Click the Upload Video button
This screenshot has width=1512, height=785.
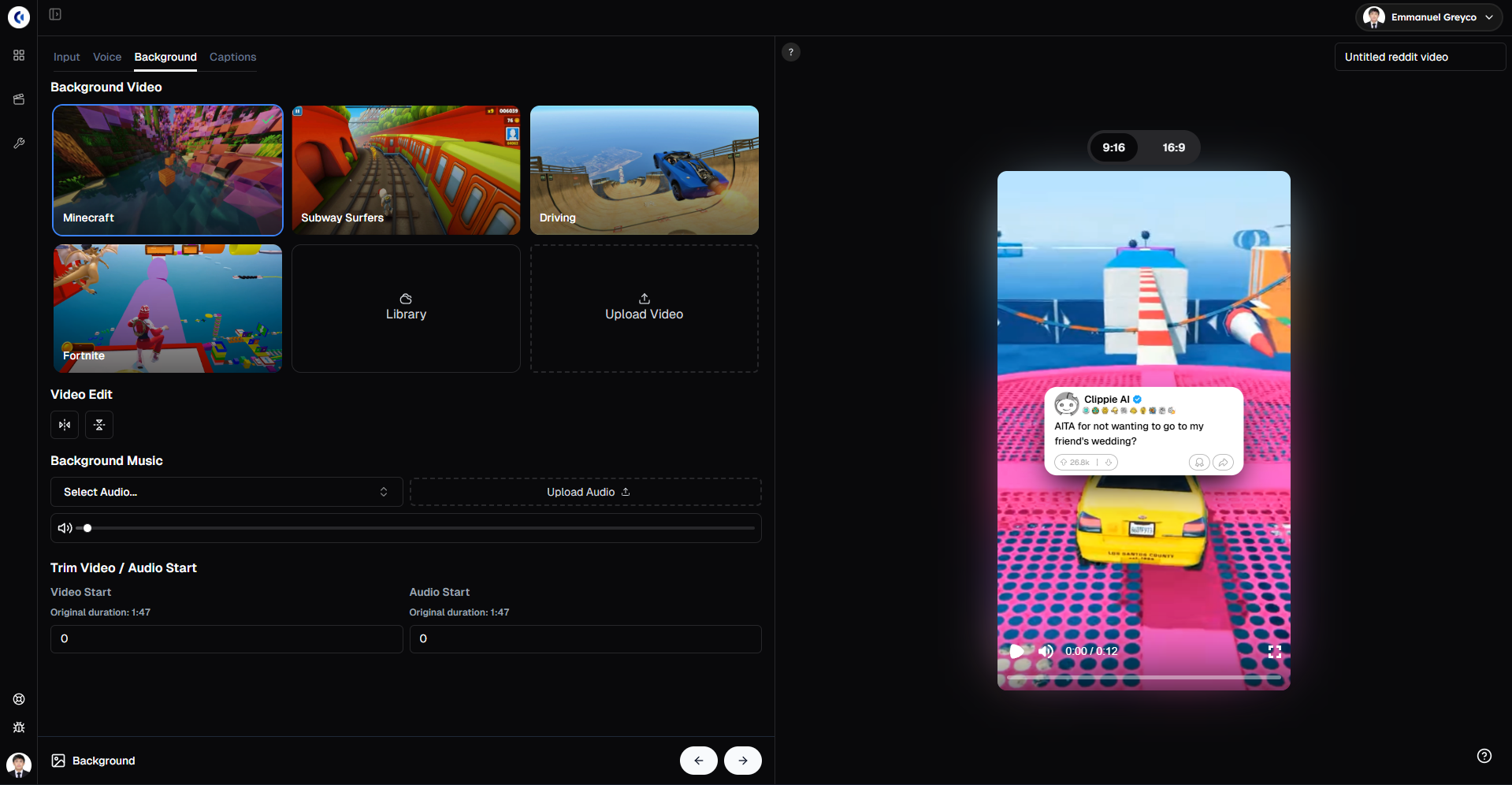645,308
